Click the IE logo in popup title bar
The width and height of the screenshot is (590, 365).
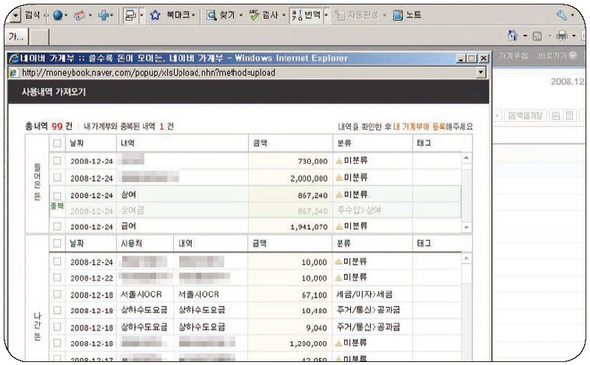pos(14,58)
